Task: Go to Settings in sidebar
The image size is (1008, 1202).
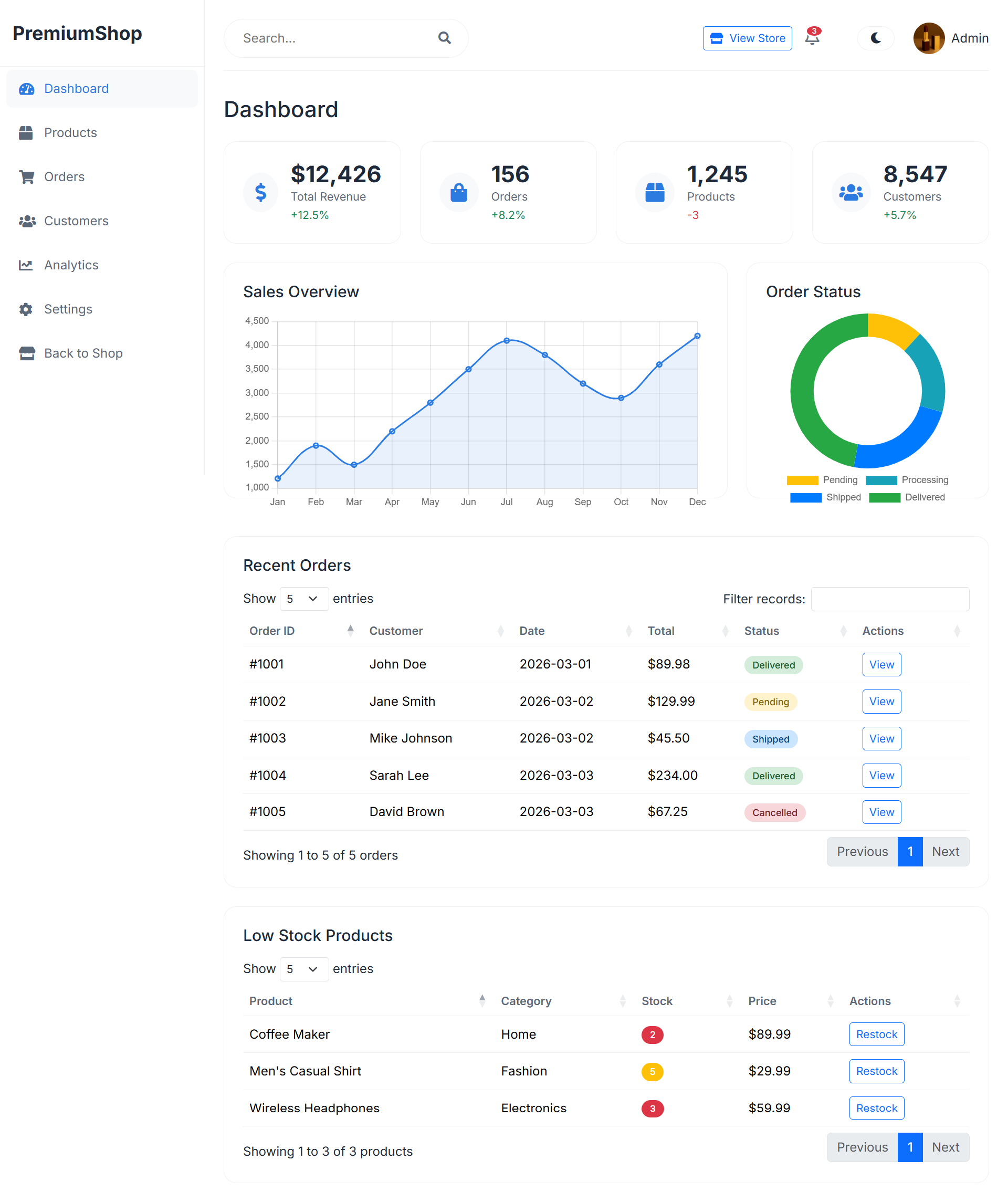Action: [68, 309]
